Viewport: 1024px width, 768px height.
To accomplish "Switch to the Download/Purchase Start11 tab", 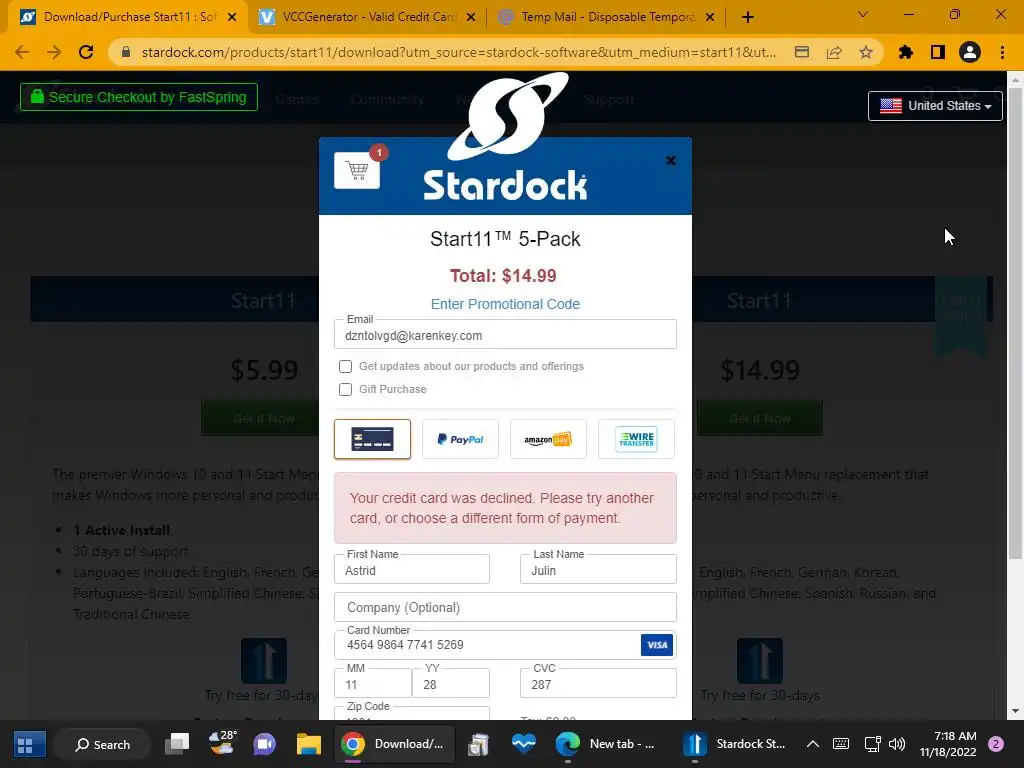I will (x=127, y=17).
